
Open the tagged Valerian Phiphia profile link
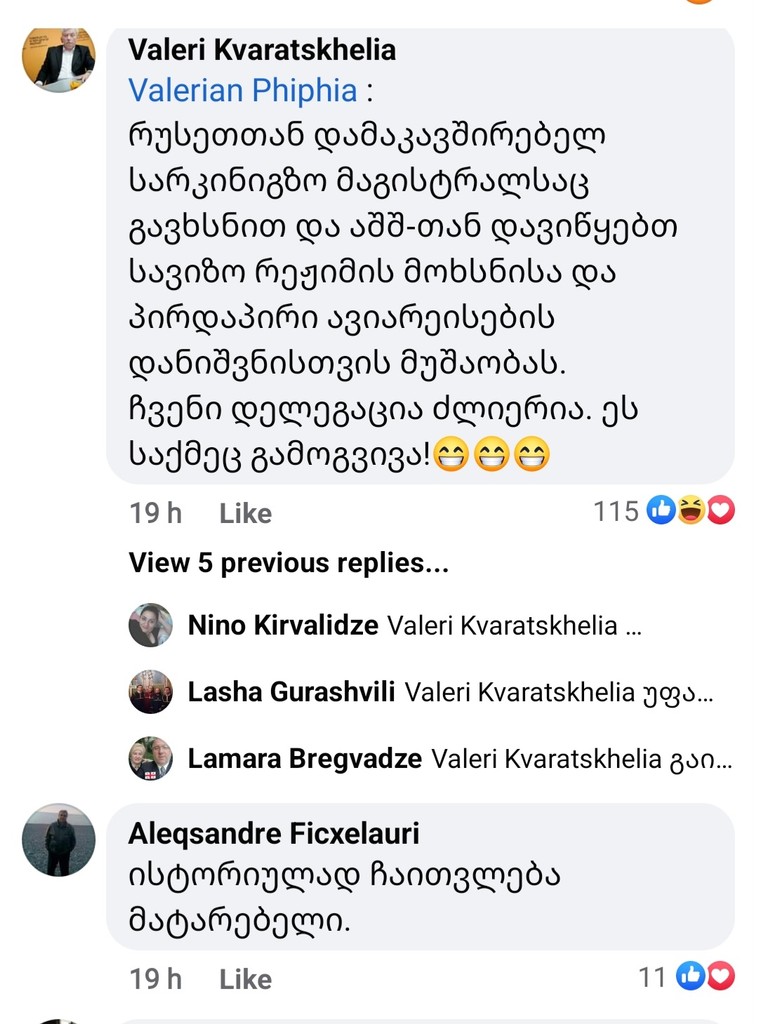click(242, 91)
